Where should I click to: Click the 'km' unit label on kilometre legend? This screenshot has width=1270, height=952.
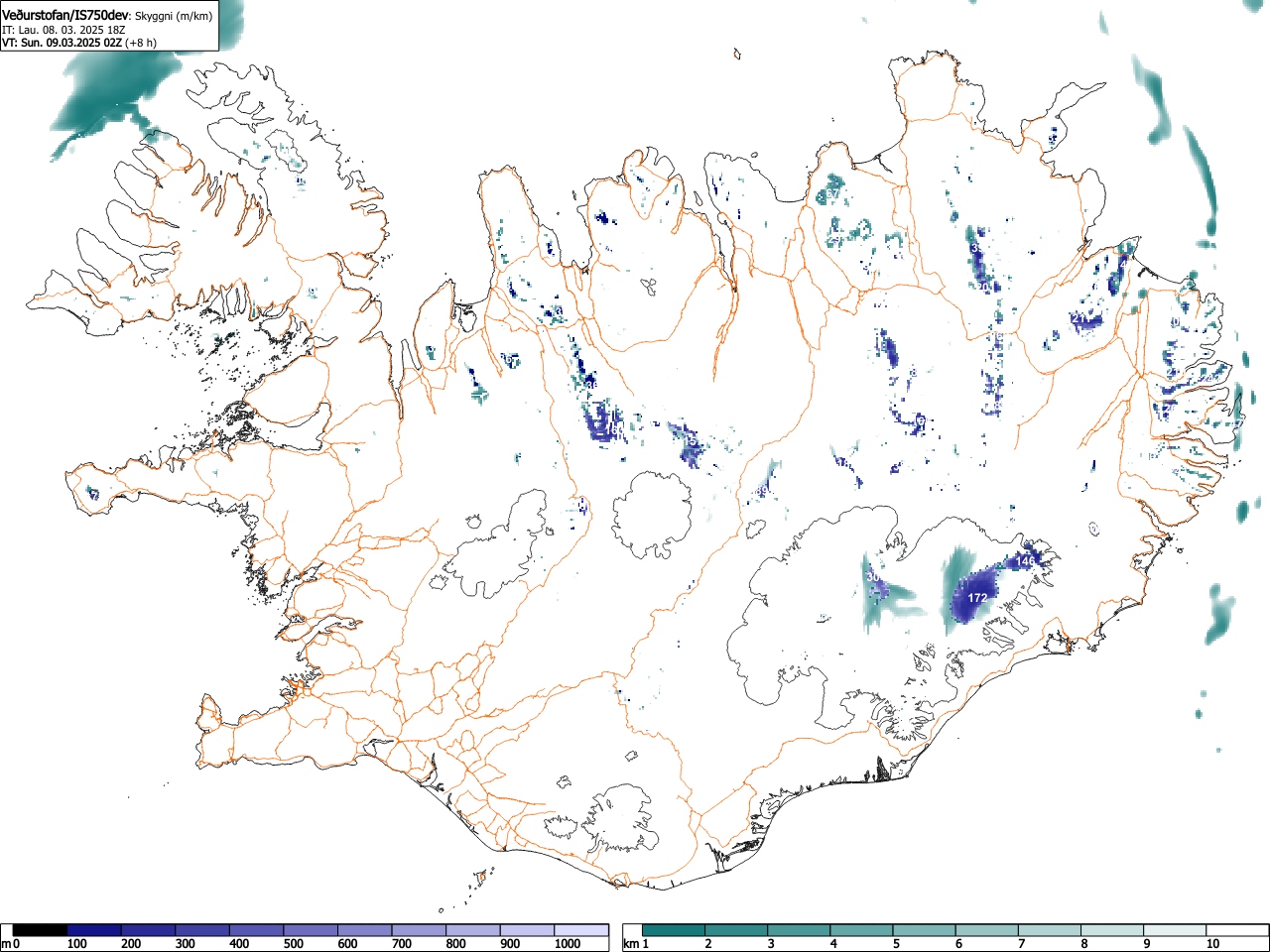[631, 944]
